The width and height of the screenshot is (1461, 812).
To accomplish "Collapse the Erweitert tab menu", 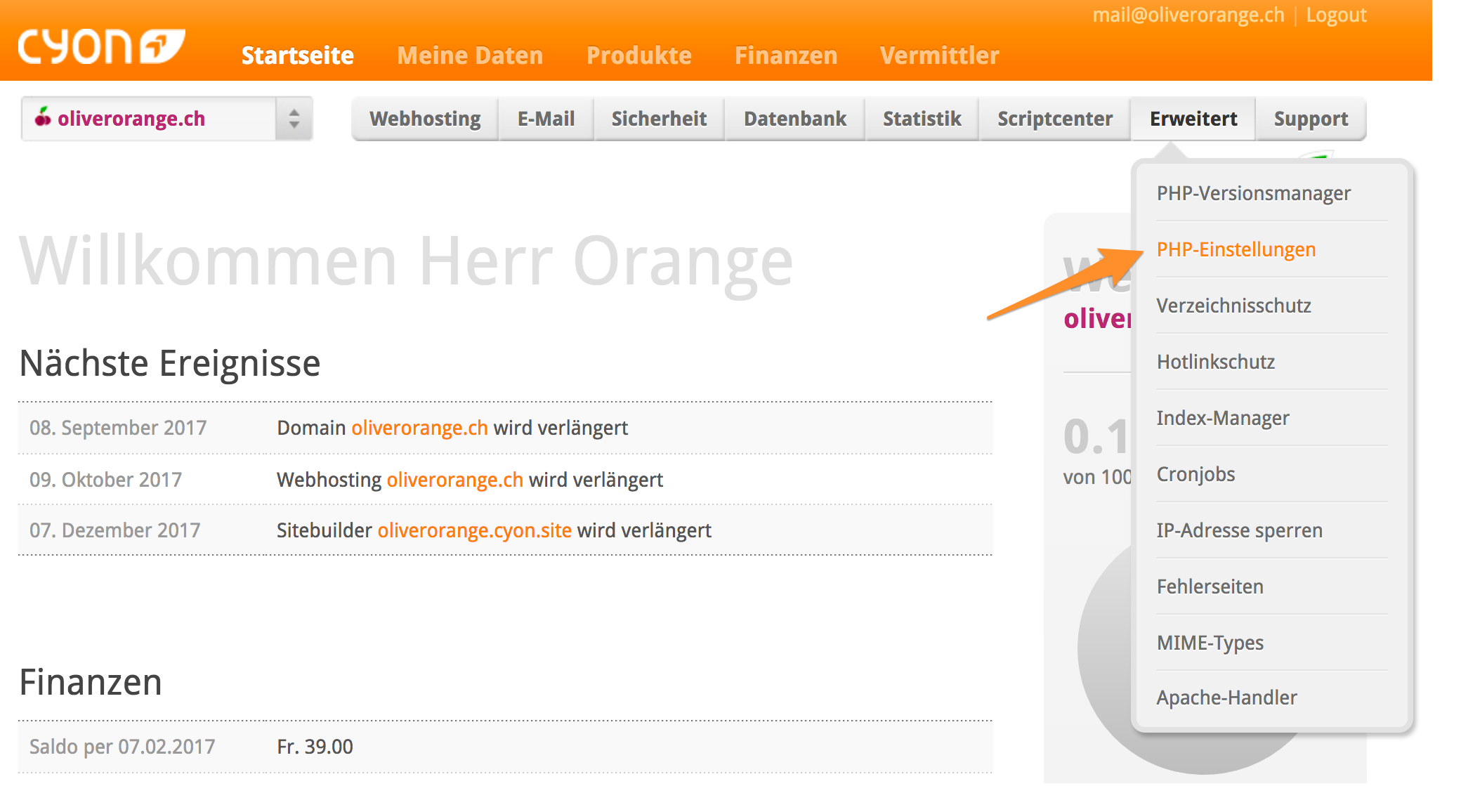I will (1193, 119).
